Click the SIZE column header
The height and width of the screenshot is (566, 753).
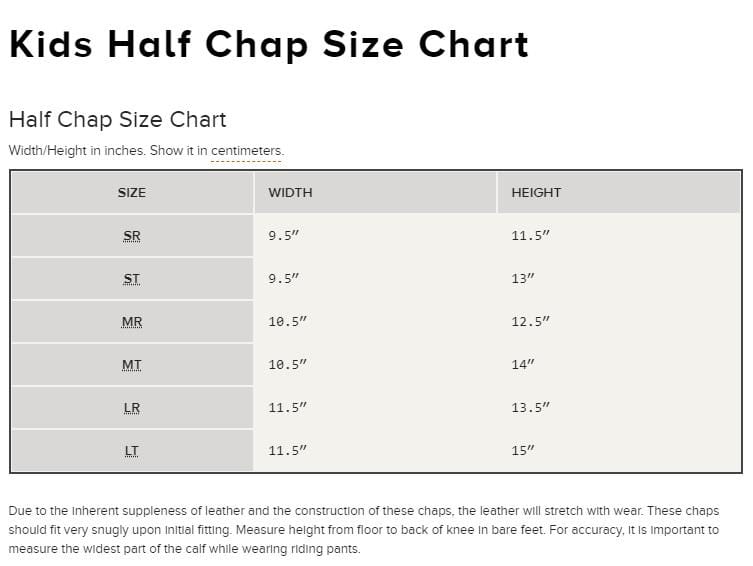pos(132,192)
